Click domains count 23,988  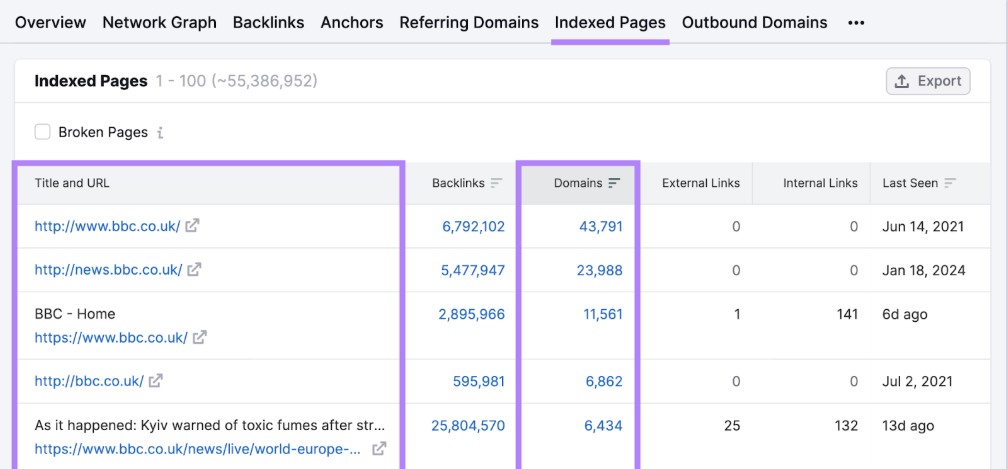(x=599, y=270)
